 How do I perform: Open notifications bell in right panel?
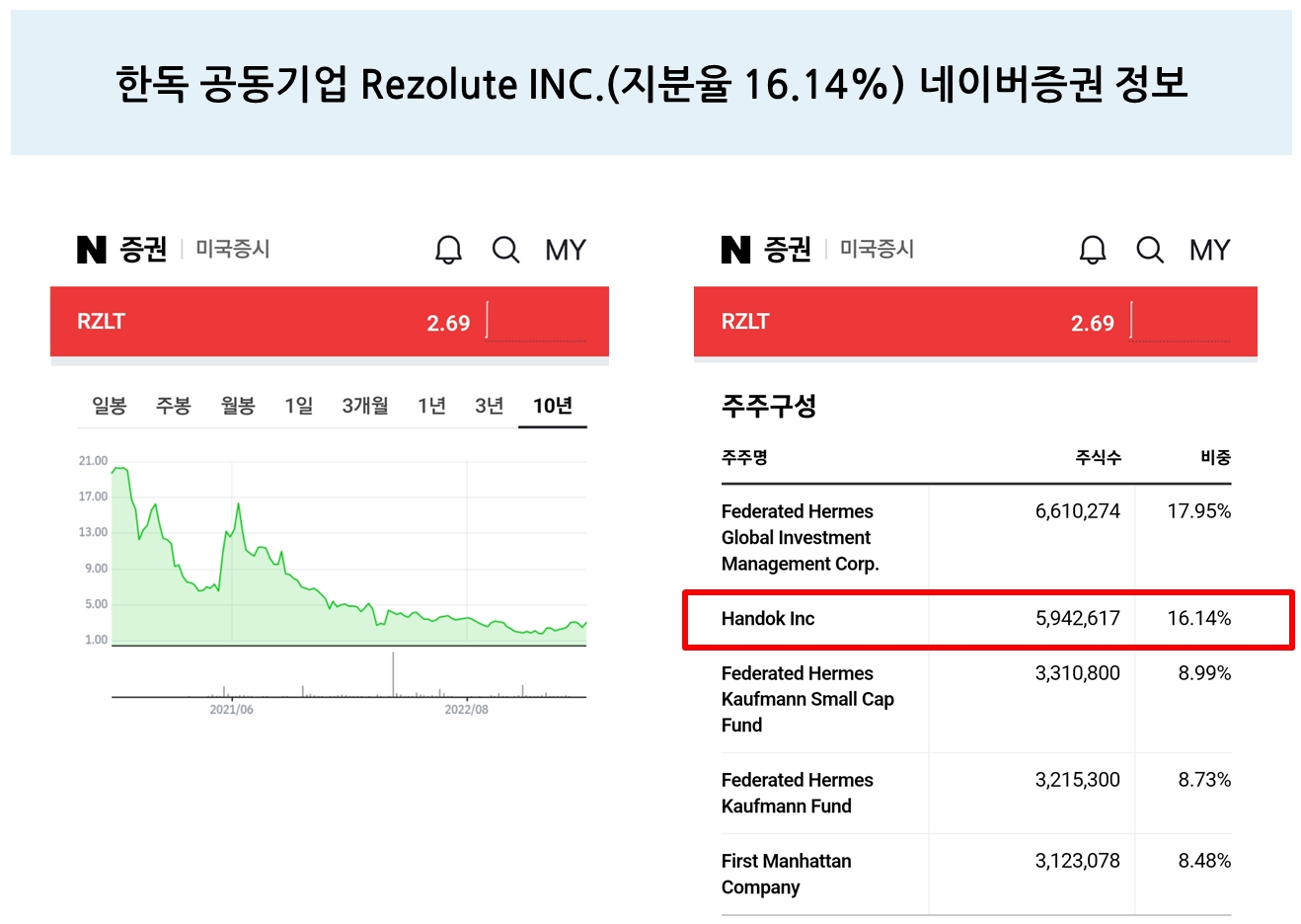(1093, 250)
